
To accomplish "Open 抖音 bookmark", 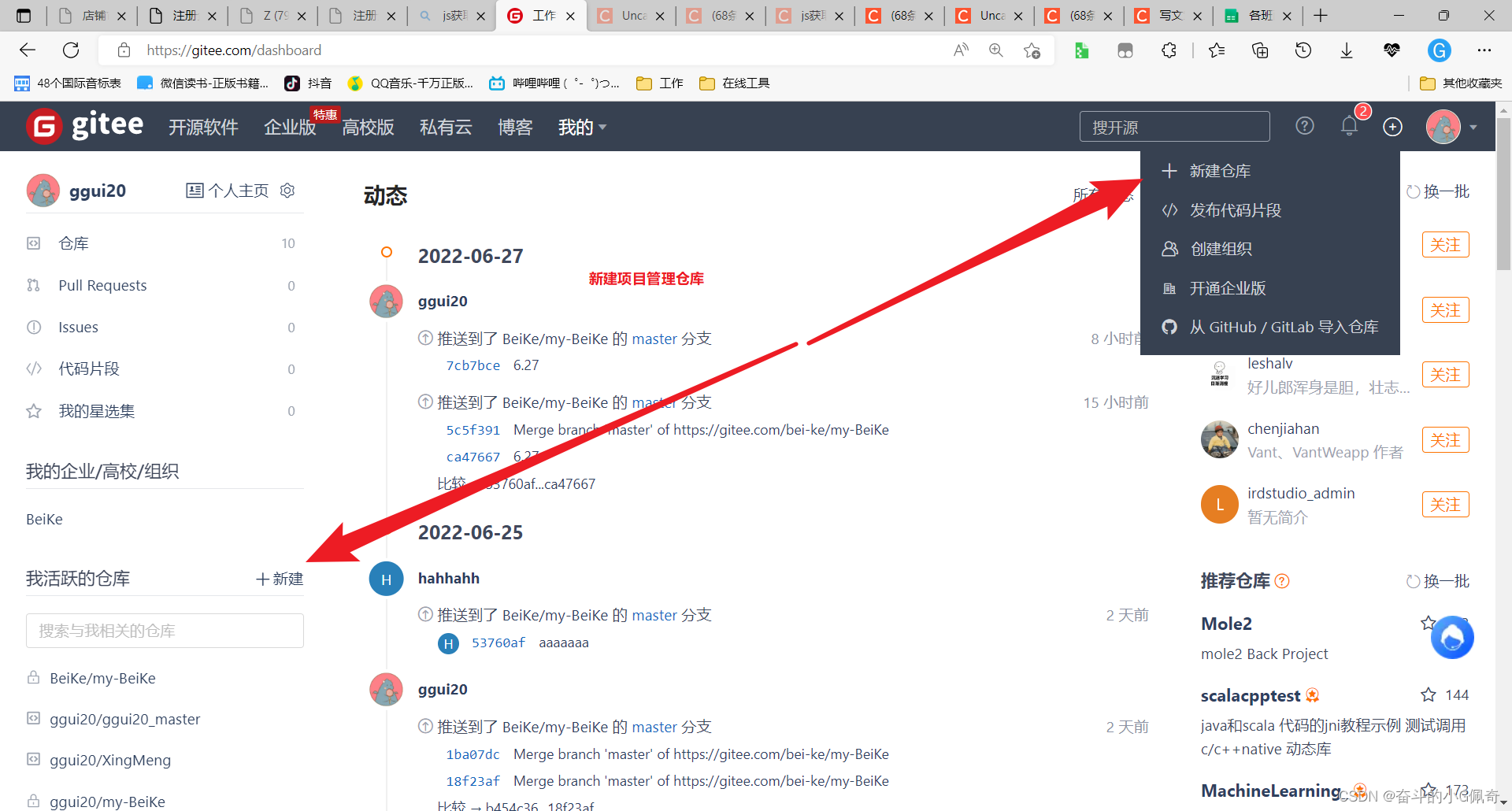I will click(308, 83).
